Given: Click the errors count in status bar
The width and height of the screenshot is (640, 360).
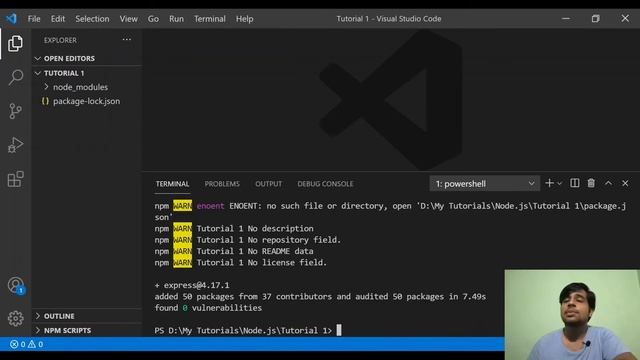Looking at the screenshot, I should [18, 344].
